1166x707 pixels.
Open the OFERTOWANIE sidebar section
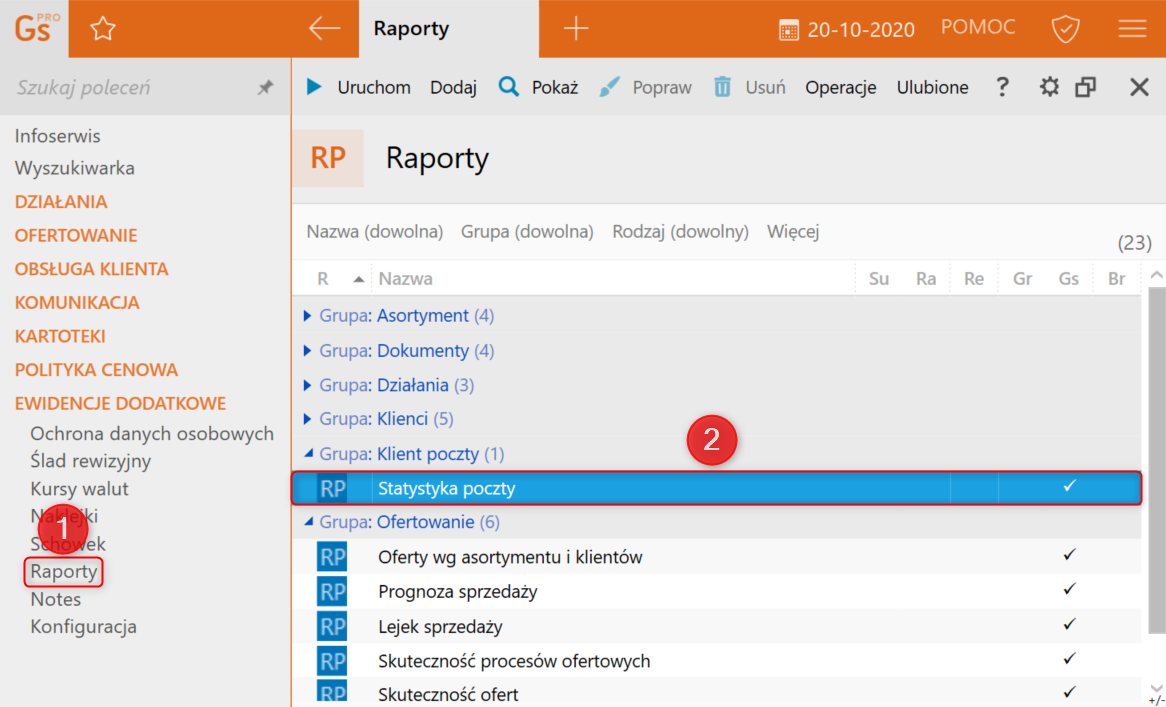pyautogui.click(x=76, y=236)
